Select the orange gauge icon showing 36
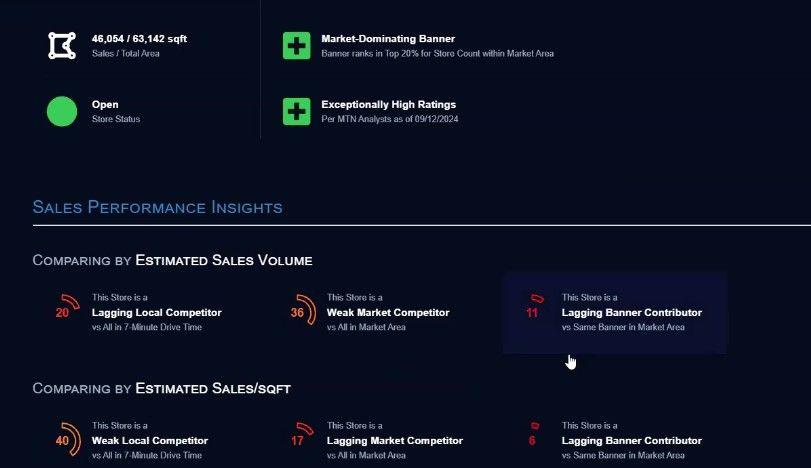The height and width of the screenshot is (468, 811). pos(300,309)
